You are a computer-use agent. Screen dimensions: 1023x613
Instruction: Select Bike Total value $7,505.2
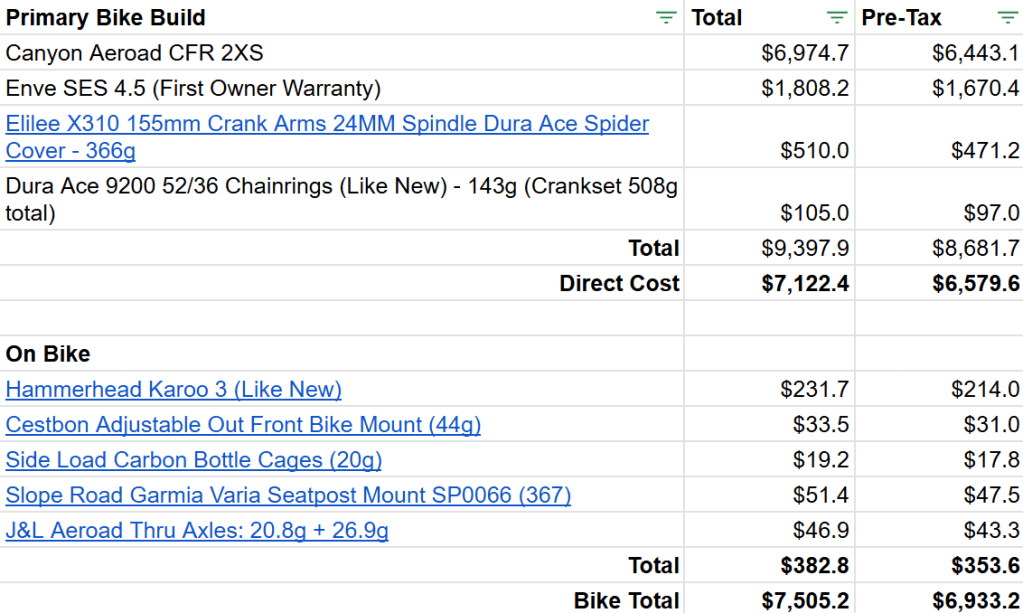(x=805, y=599)
